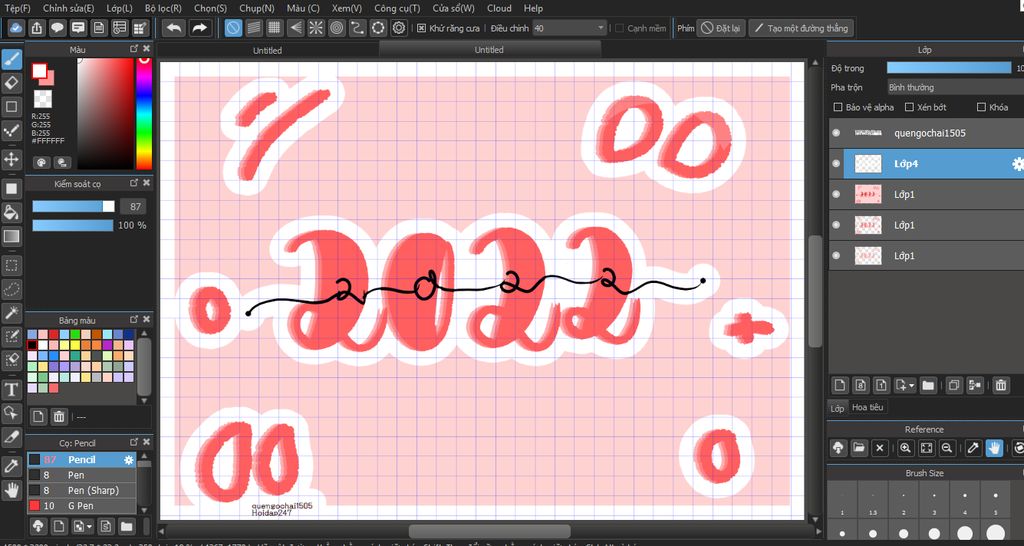1024x546 pixels.
Task: Expand add-layer dropdown arrow in layer panel
Action: tap(912, 385)
